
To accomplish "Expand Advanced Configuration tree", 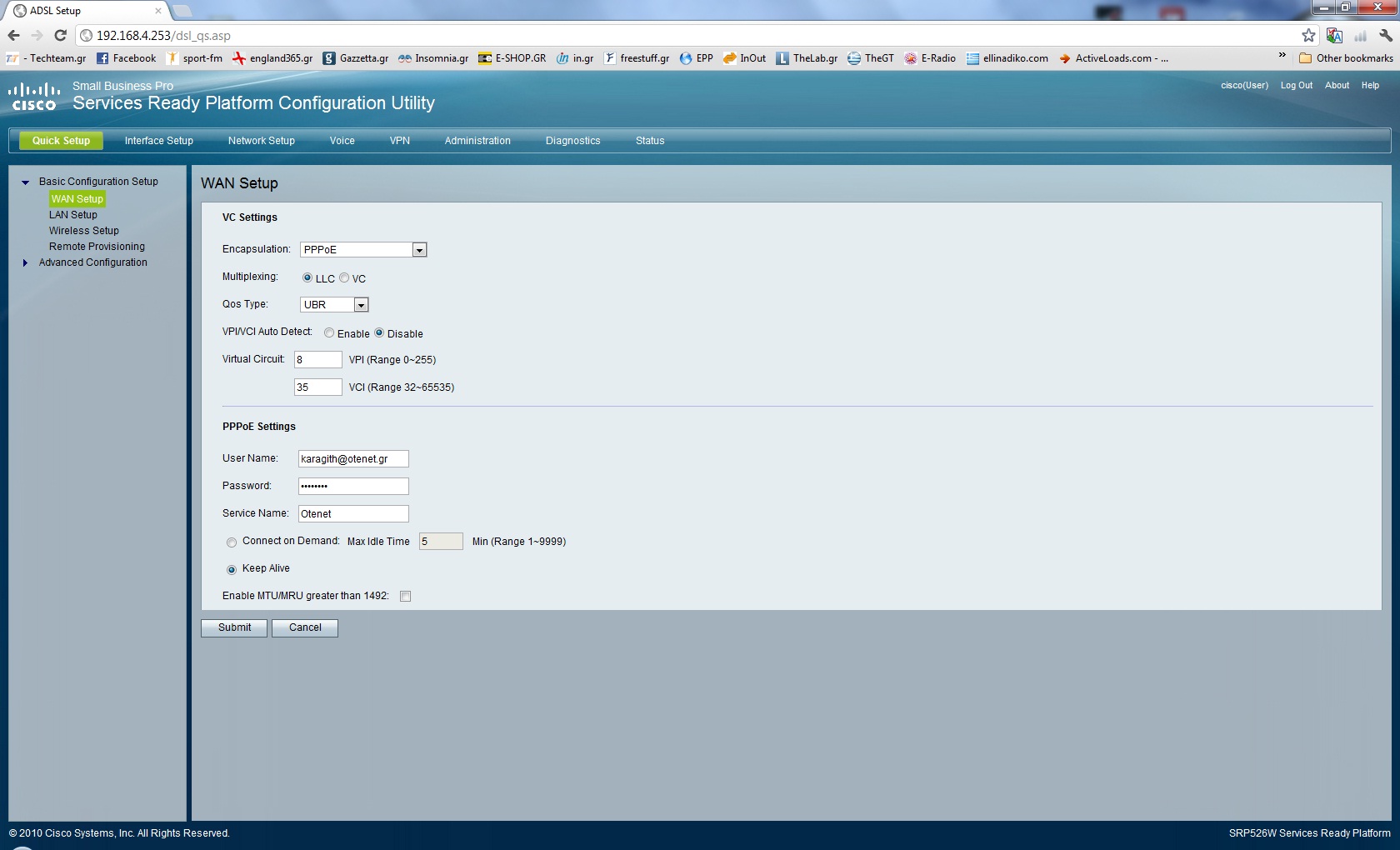I will (x=25, y=262).
